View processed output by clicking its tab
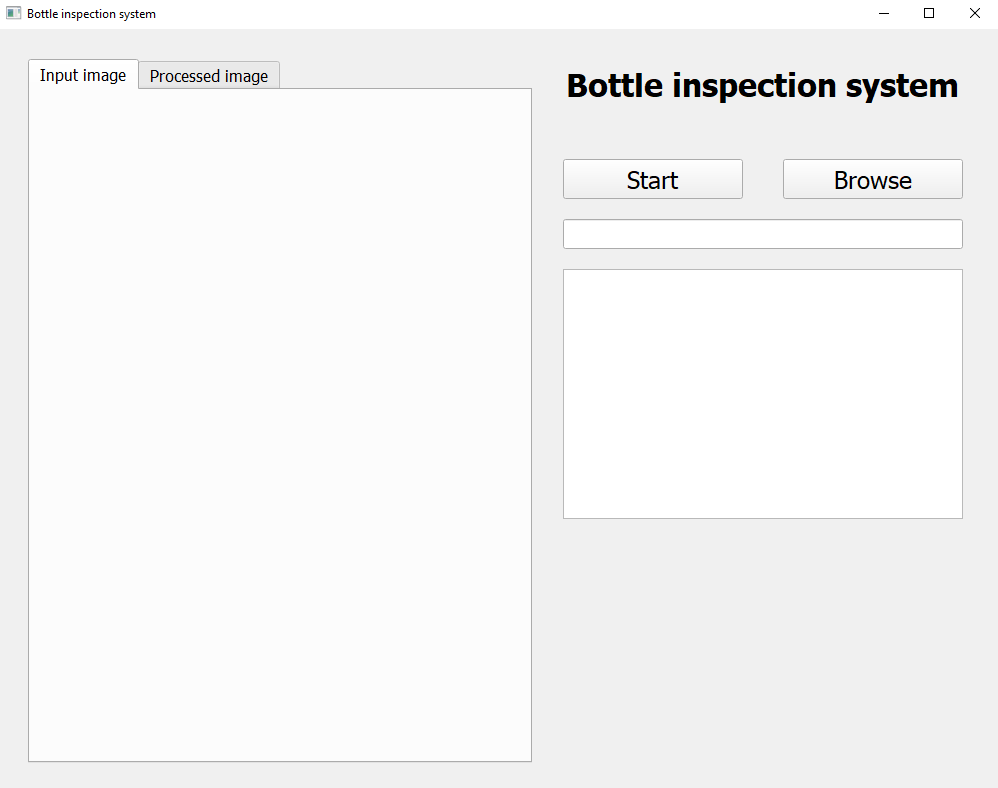 pyautogui.click(x=208, y=75)
